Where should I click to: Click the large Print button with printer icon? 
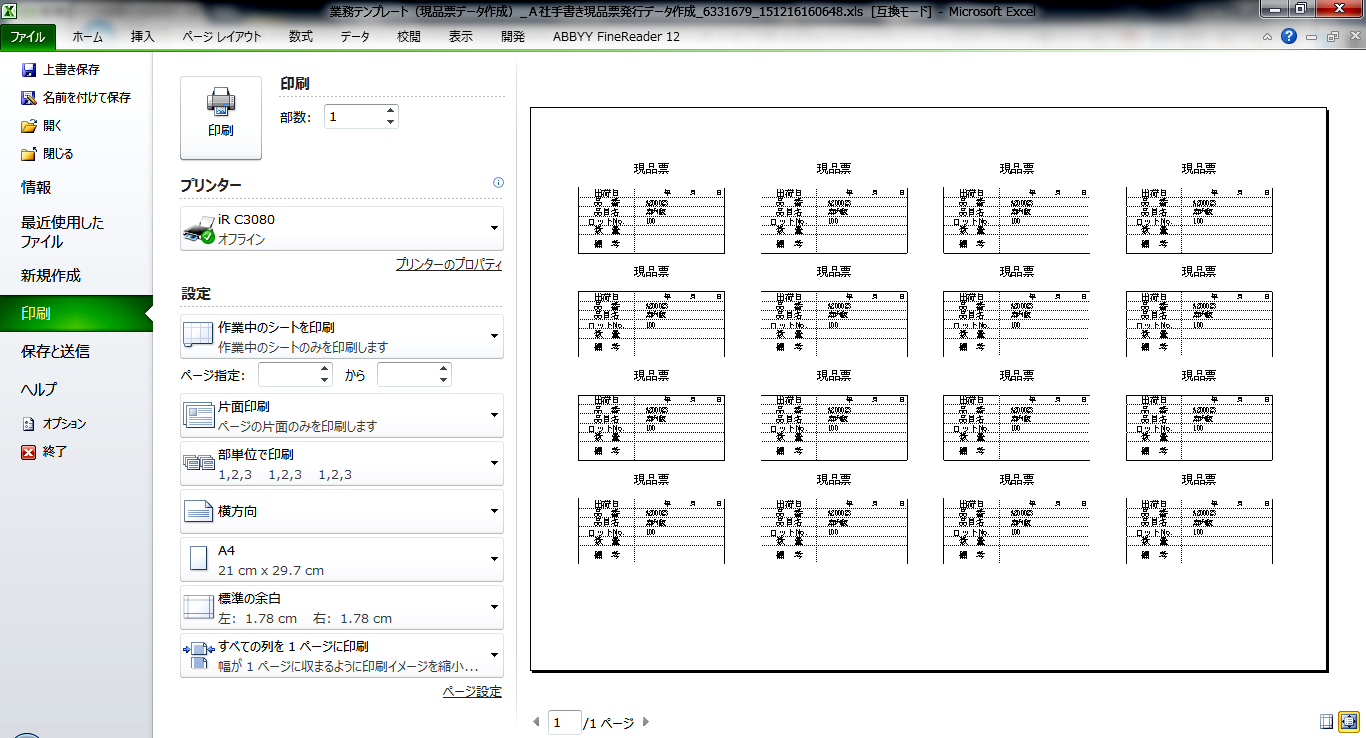[220, 117]
